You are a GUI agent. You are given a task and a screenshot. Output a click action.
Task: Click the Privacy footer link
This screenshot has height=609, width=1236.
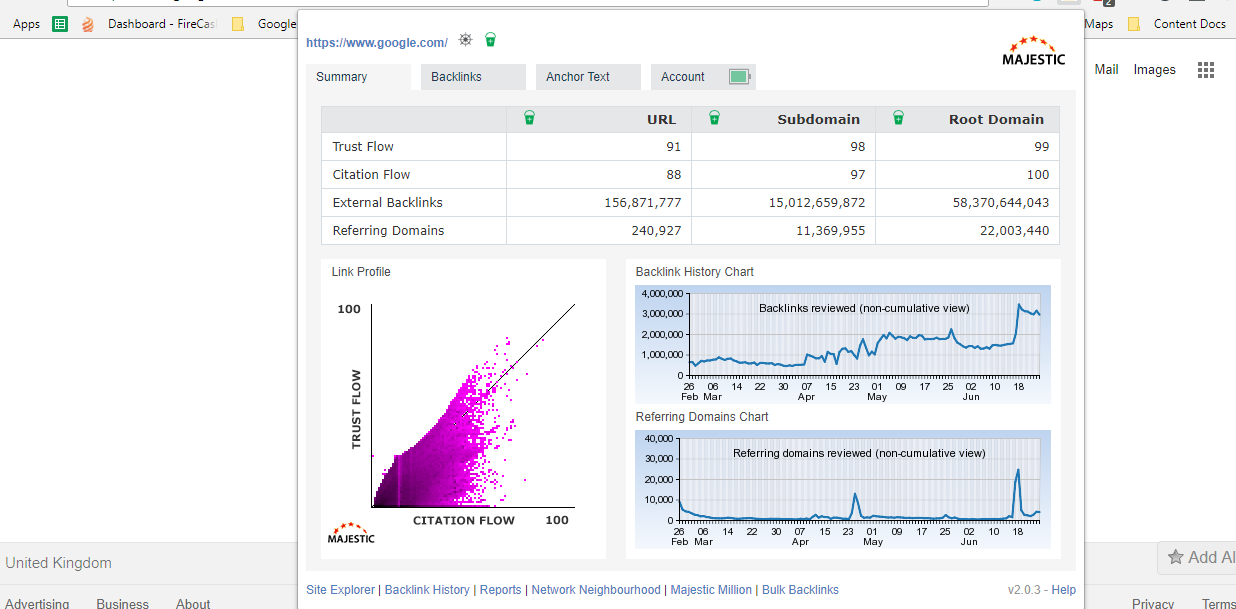click(1153, 604)
